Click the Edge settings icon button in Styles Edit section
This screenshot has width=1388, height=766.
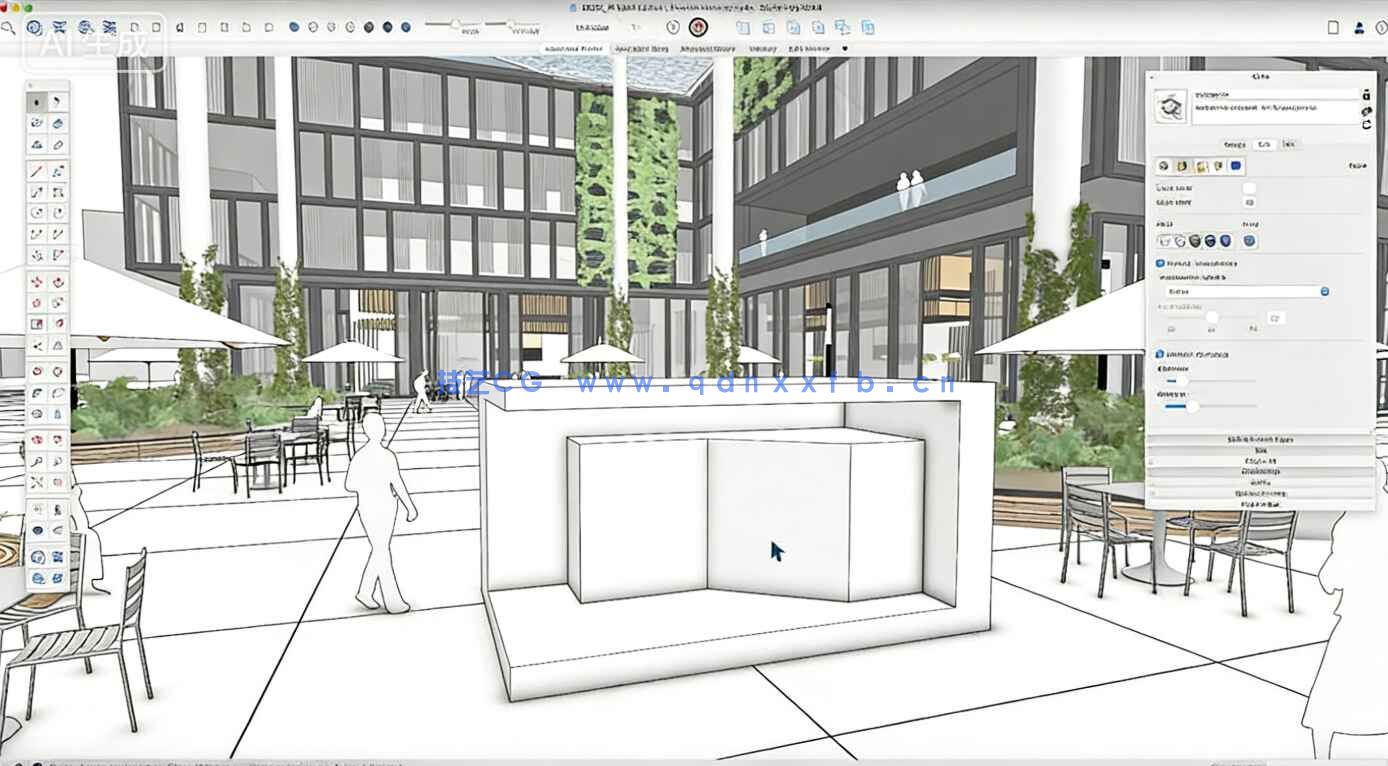pyautogui.click(x=1165, y=166)
